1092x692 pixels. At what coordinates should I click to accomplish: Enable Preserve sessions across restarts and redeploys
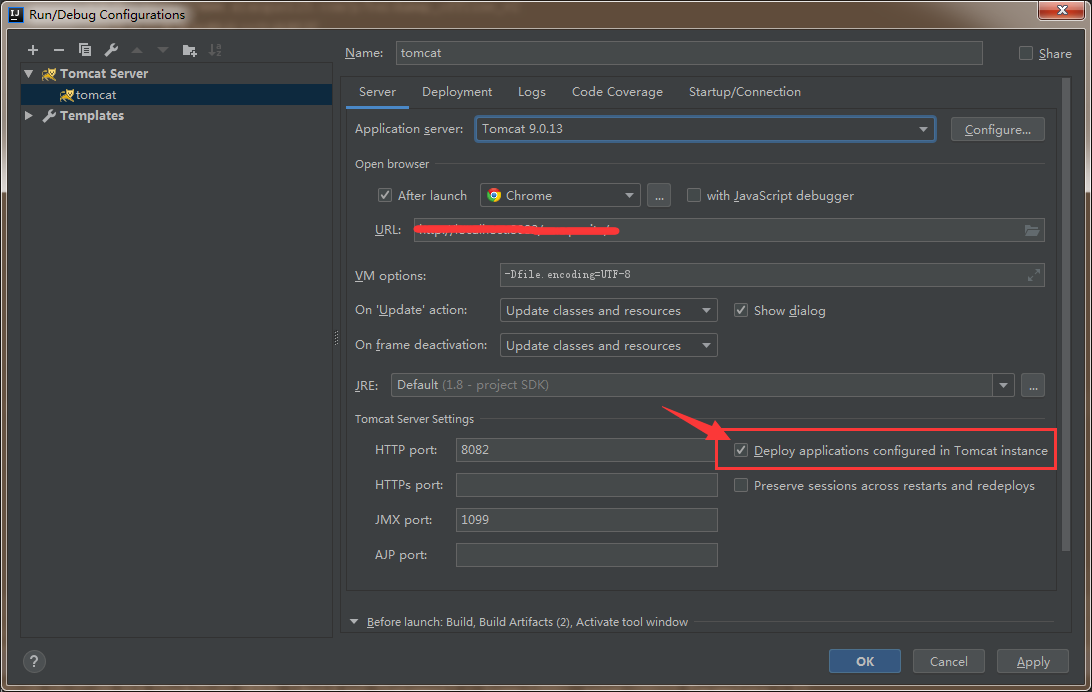(x=741, y=485)
